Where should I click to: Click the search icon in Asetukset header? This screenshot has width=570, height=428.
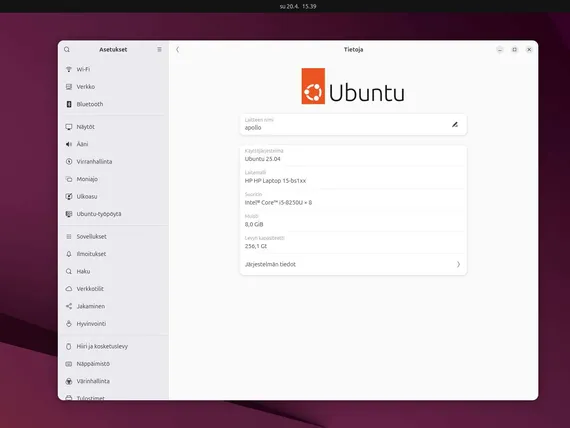tap(67, 49)
